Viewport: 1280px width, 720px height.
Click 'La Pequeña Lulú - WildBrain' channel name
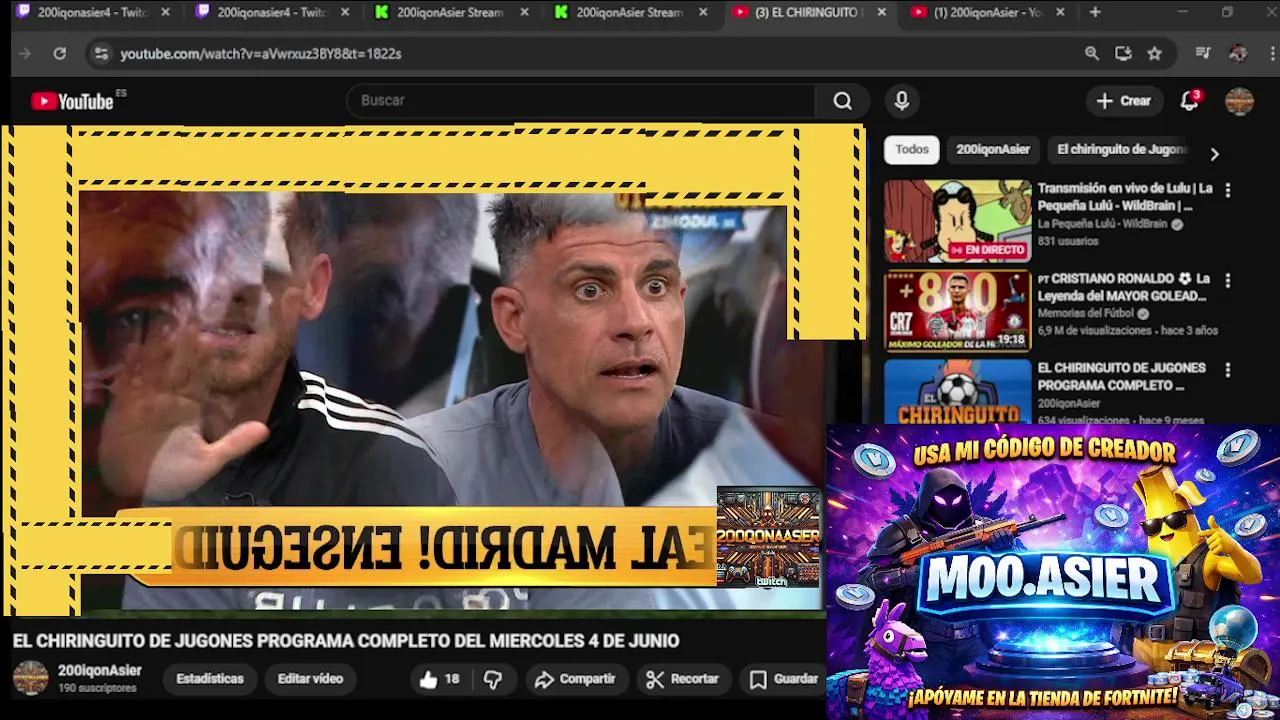[x=1102, y=225]
